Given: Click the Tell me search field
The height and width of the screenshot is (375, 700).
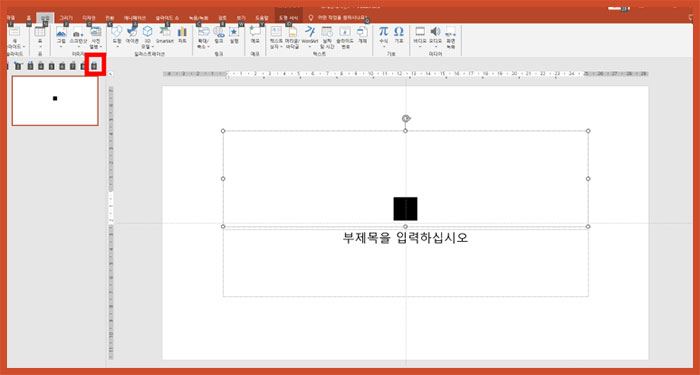Looking at the screenshot, I should pyautogui.click(x=342, y=18).
